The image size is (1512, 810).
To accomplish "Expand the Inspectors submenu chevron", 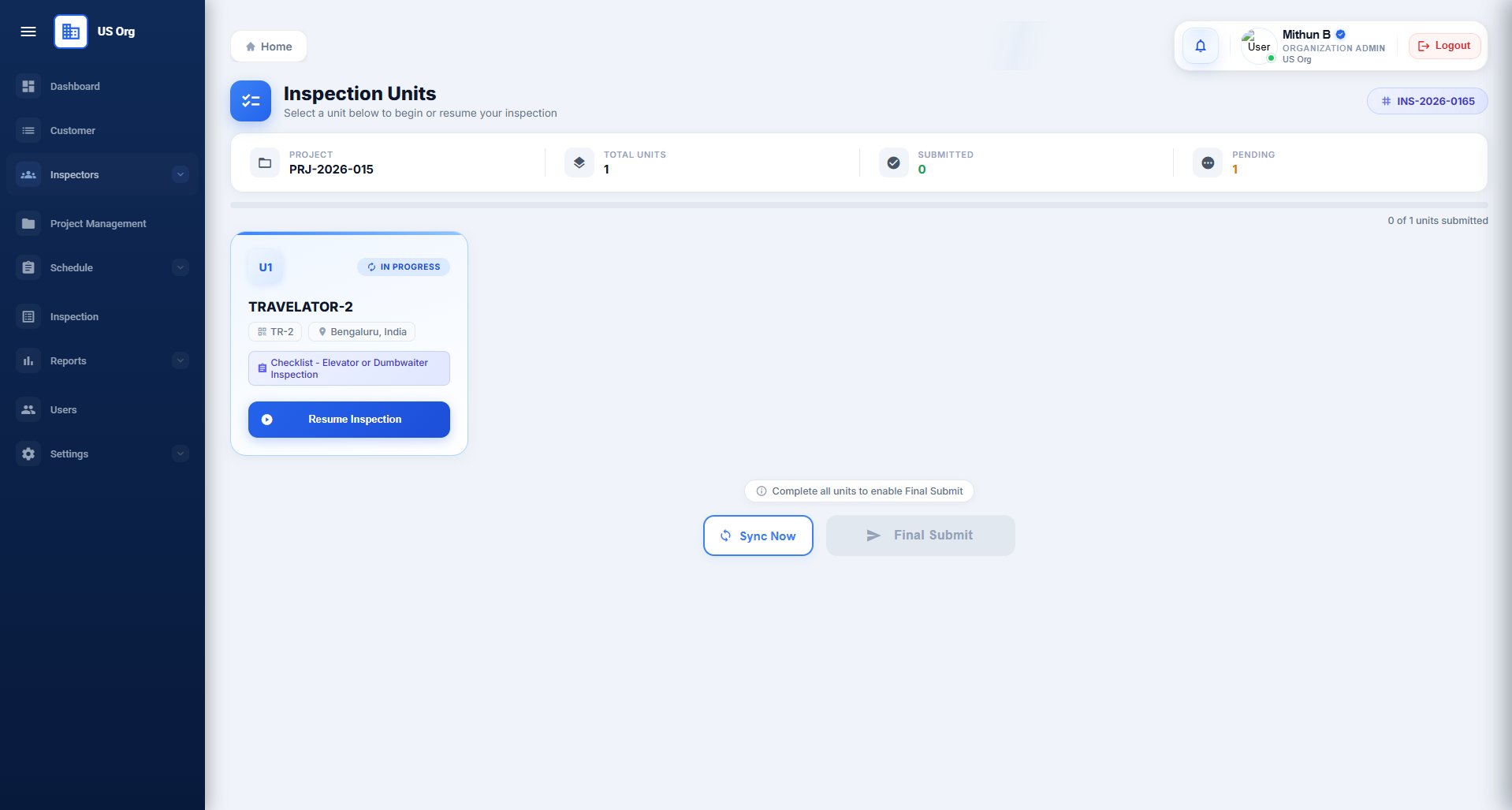I will (181, 174).
